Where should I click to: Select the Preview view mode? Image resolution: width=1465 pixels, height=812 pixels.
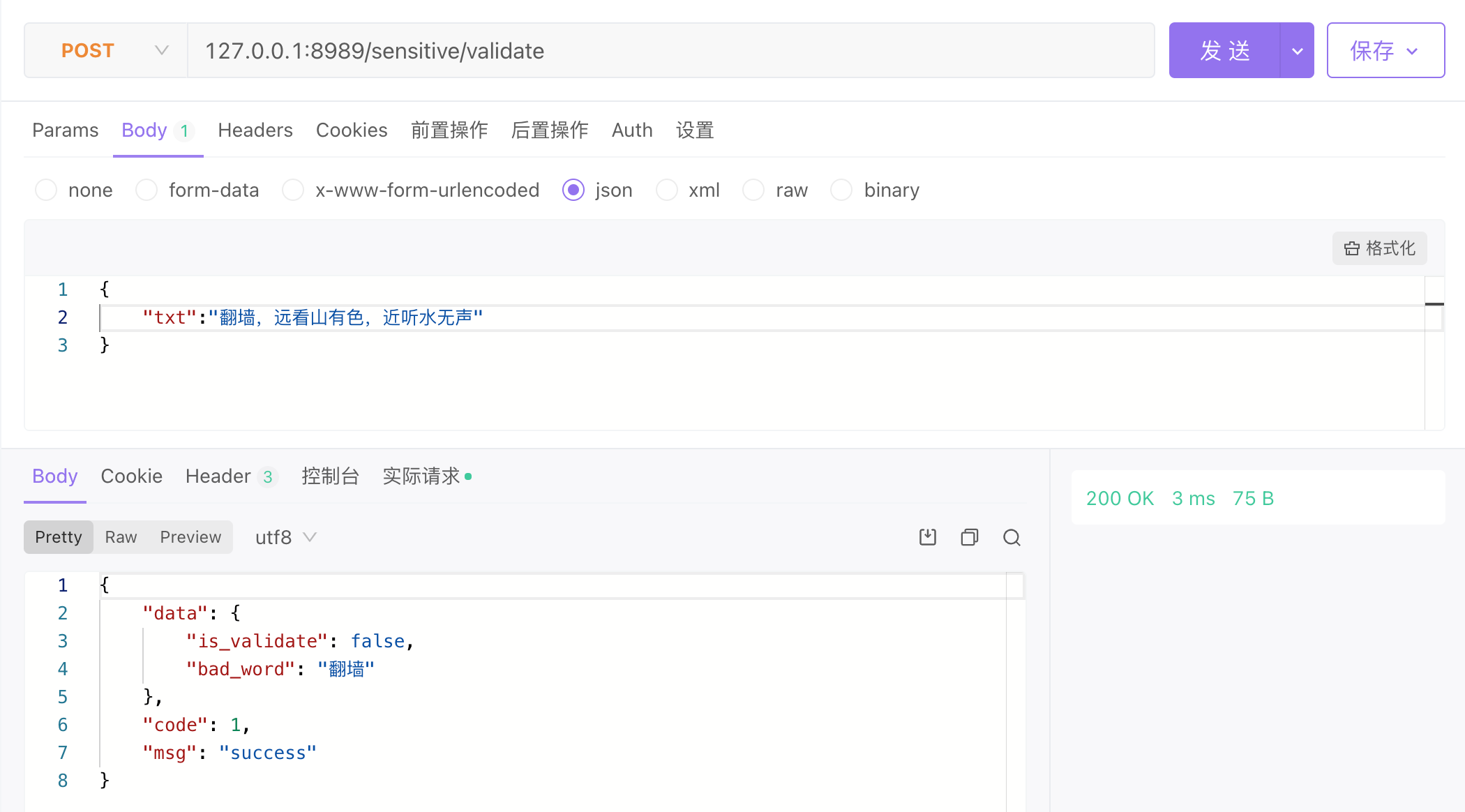pyautogui.click(x=190, y=537)
